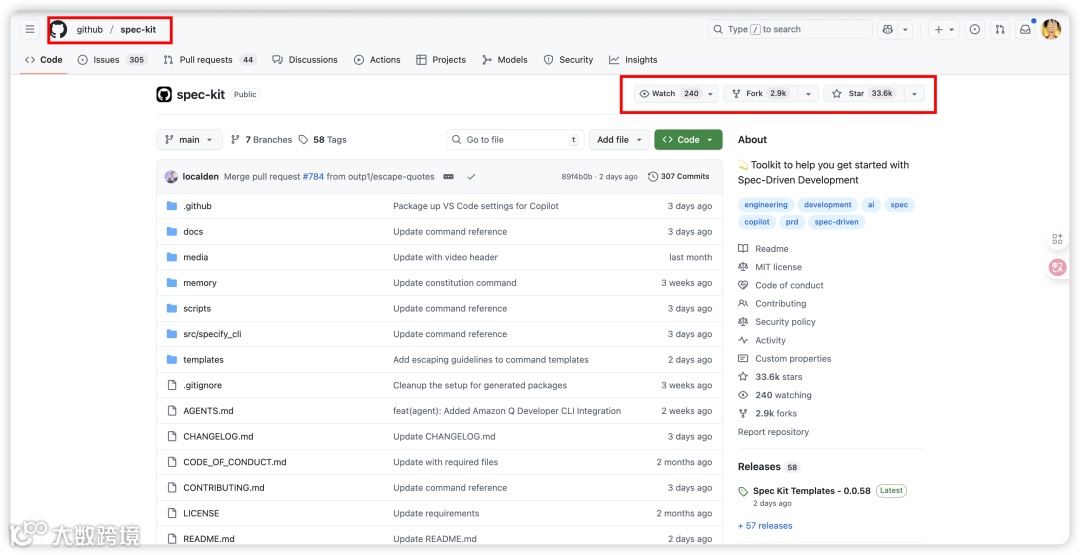Viewport: 1080px width, 555px height.
Task: Open the .gitignore file
Action: 202,386
